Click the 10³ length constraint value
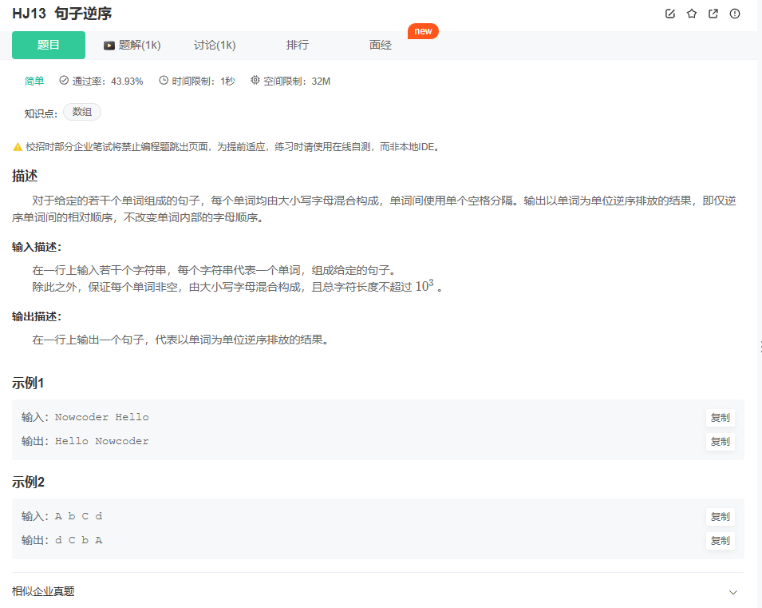 click(424, 286)
